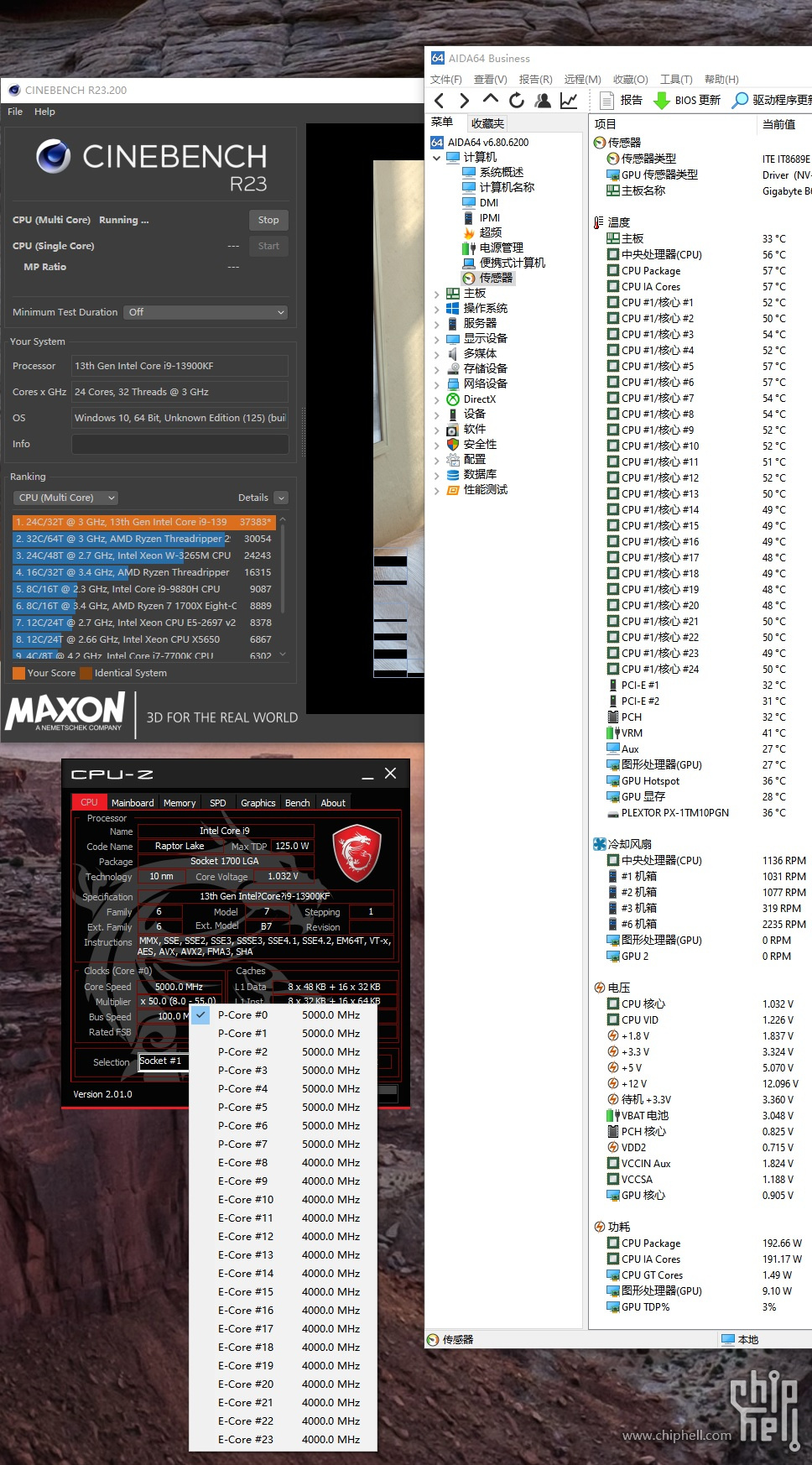Expand the 主板 tree node
812x1465 pixels.
pyautogui.click(x=436, y=294)
